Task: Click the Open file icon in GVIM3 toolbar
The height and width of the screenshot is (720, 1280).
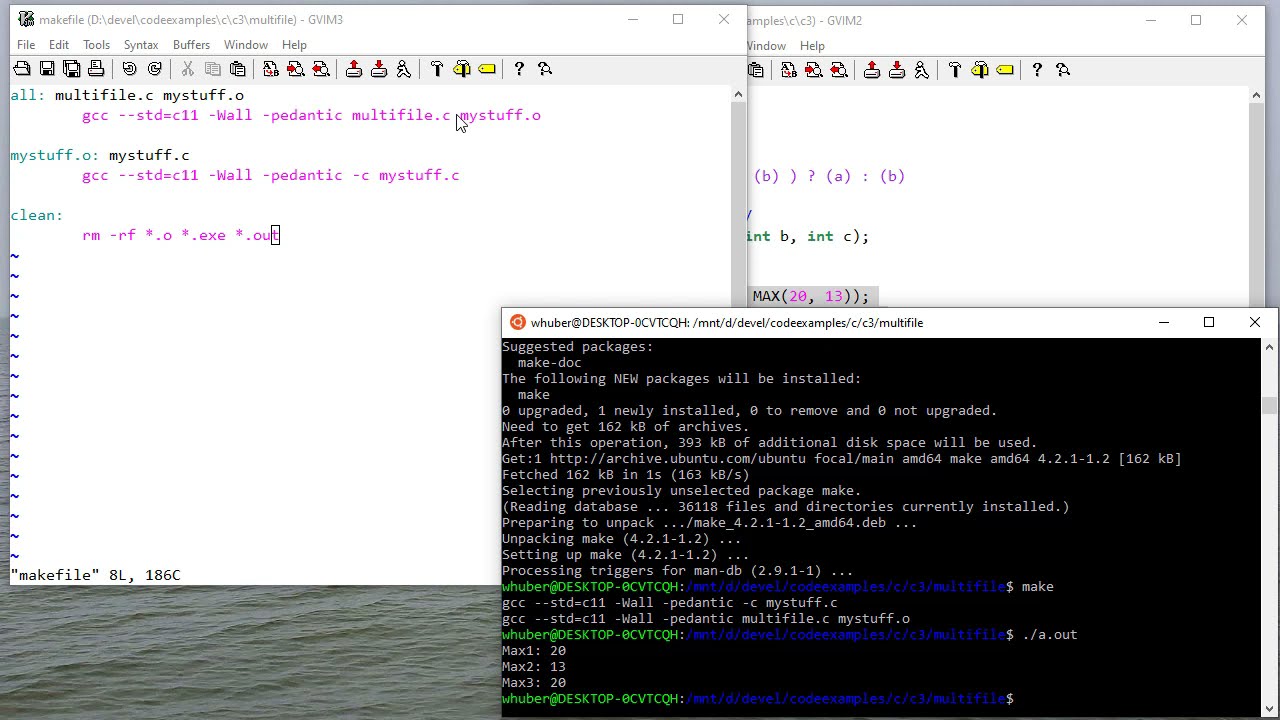Action: click(x=22, y=69)
